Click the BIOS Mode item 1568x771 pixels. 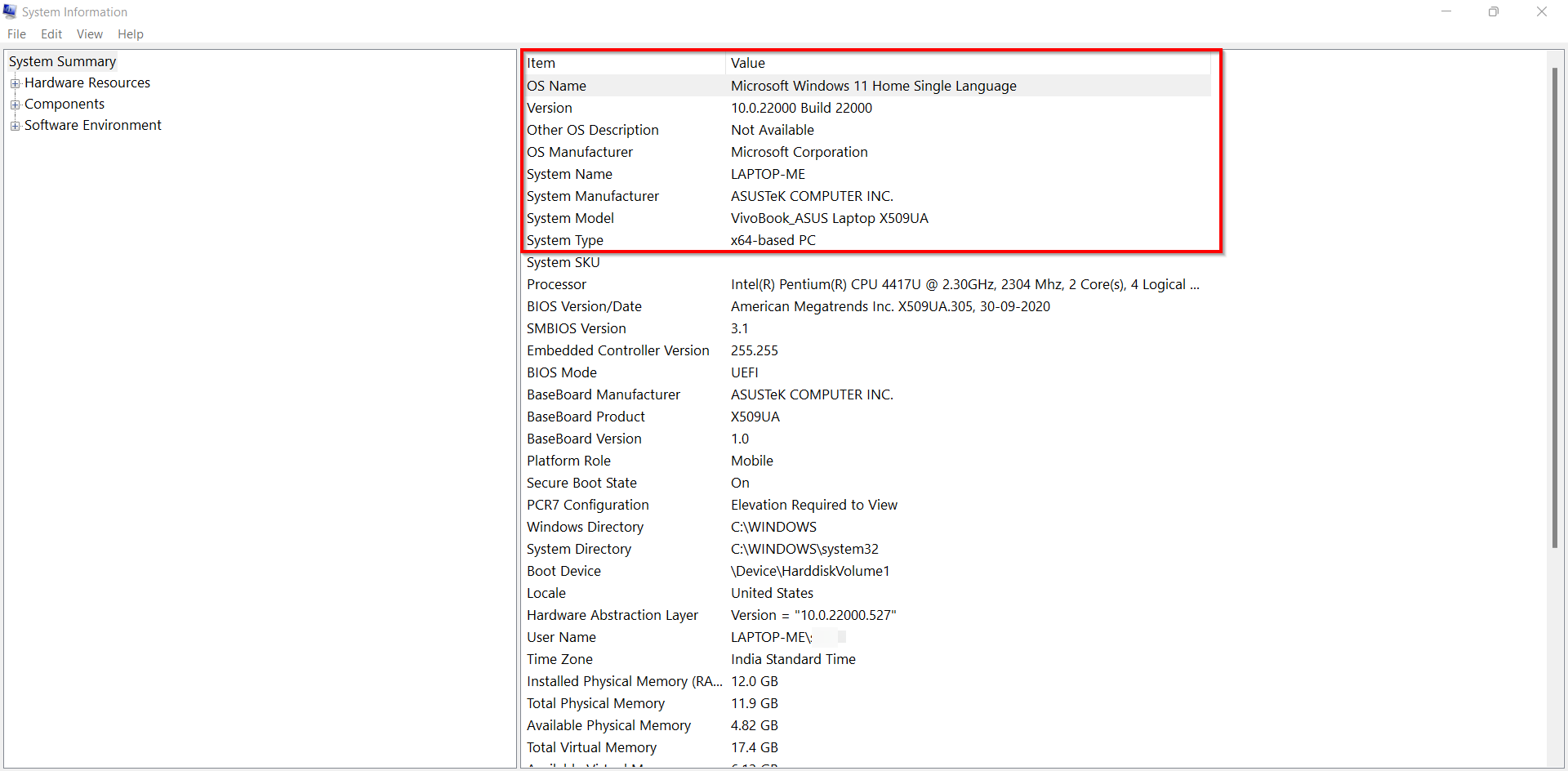pyautogui.click(x=562, y=372)
